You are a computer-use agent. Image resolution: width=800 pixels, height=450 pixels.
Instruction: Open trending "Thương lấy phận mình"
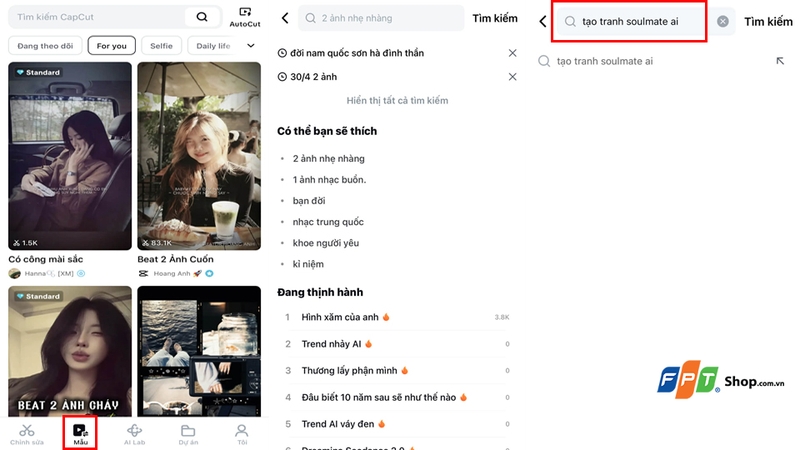(x=397, y=370)
